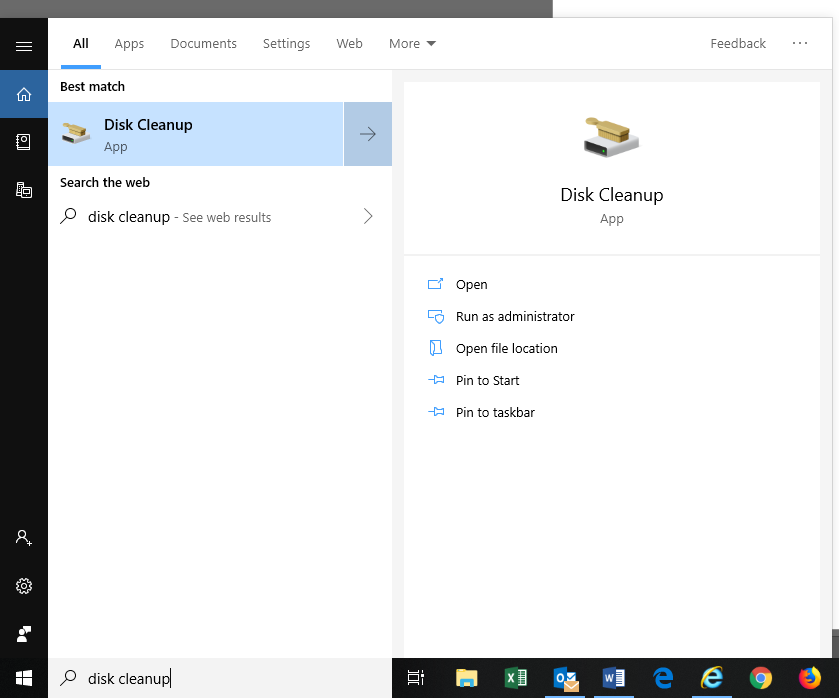Click Run as administrator

(x=514, y=316)
